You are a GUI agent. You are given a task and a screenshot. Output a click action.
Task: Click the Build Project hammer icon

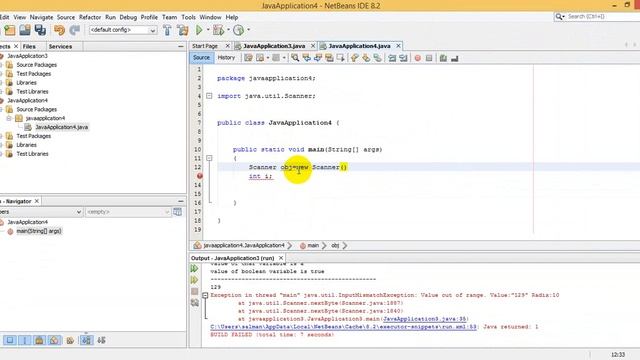pos(167,30)
